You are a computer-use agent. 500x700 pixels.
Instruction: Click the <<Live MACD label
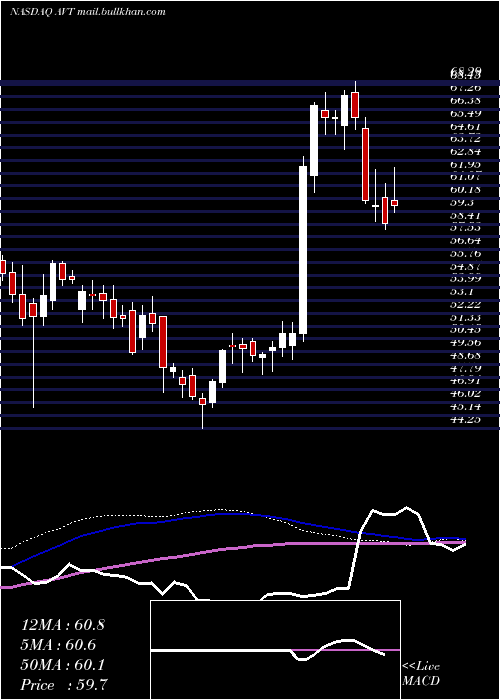(421, 674)
